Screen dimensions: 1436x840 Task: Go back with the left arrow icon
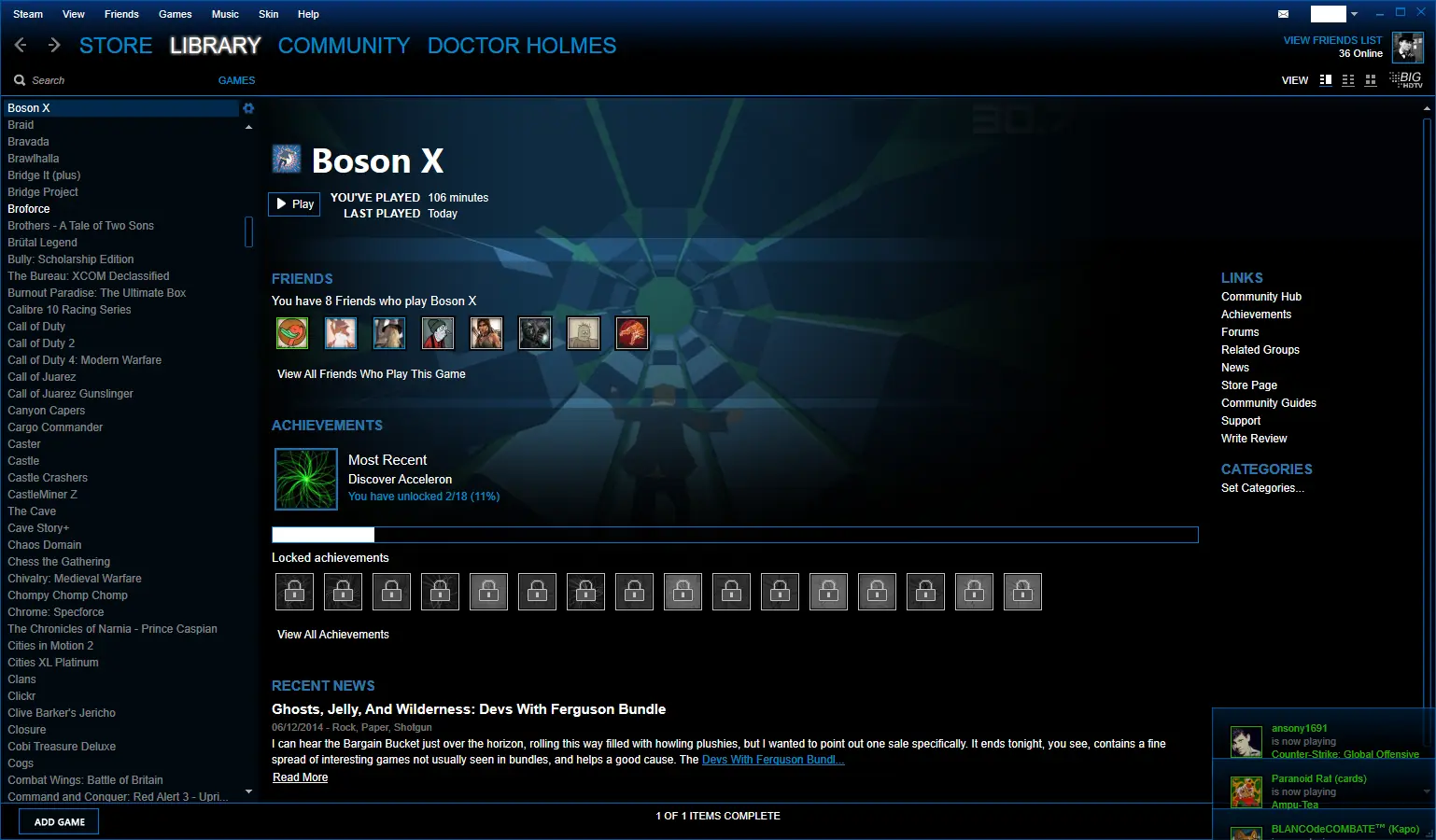click(x=21, y=45)
